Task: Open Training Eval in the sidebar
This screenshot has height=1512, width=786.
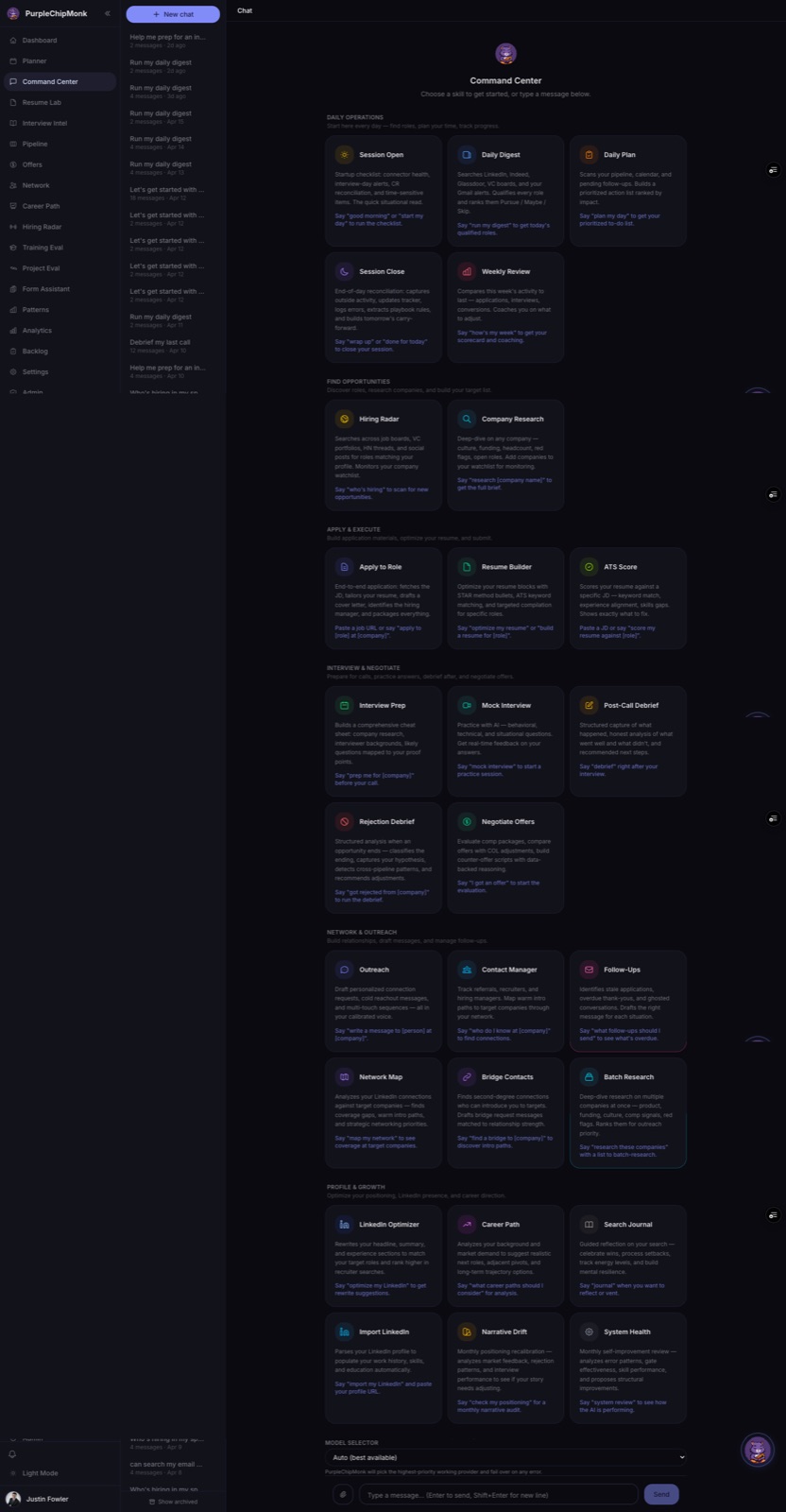Action: click(60, 248)
